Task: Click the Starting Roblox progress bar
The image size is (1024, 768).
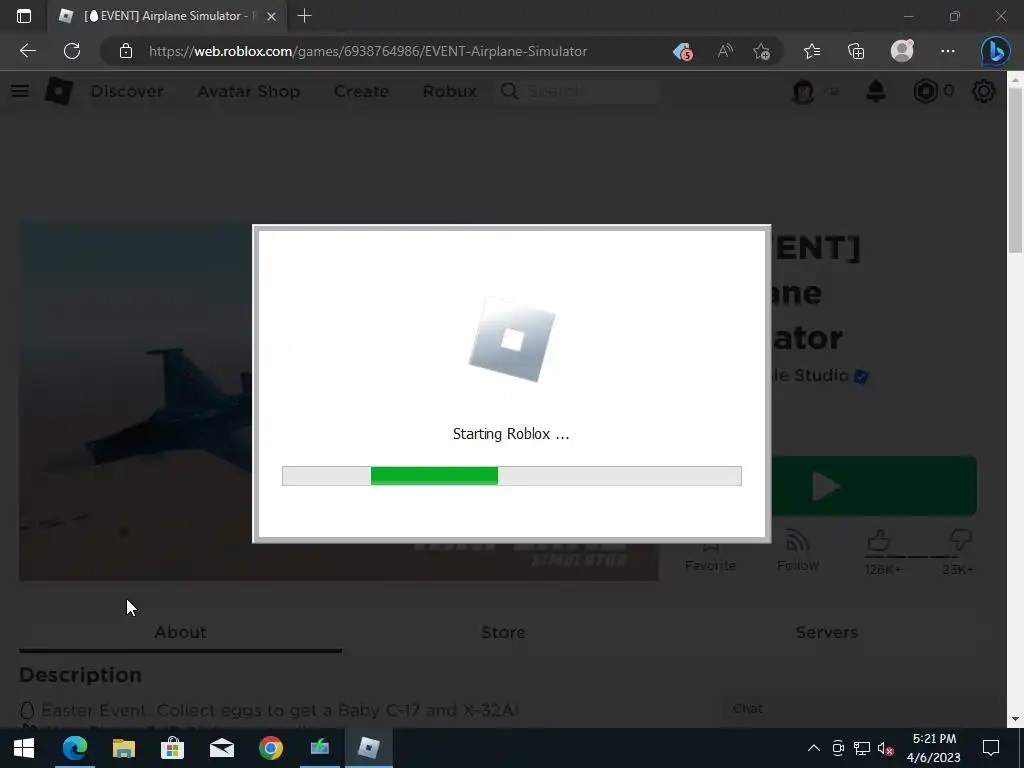Action: pyautogui.click(x=511, y=475)
